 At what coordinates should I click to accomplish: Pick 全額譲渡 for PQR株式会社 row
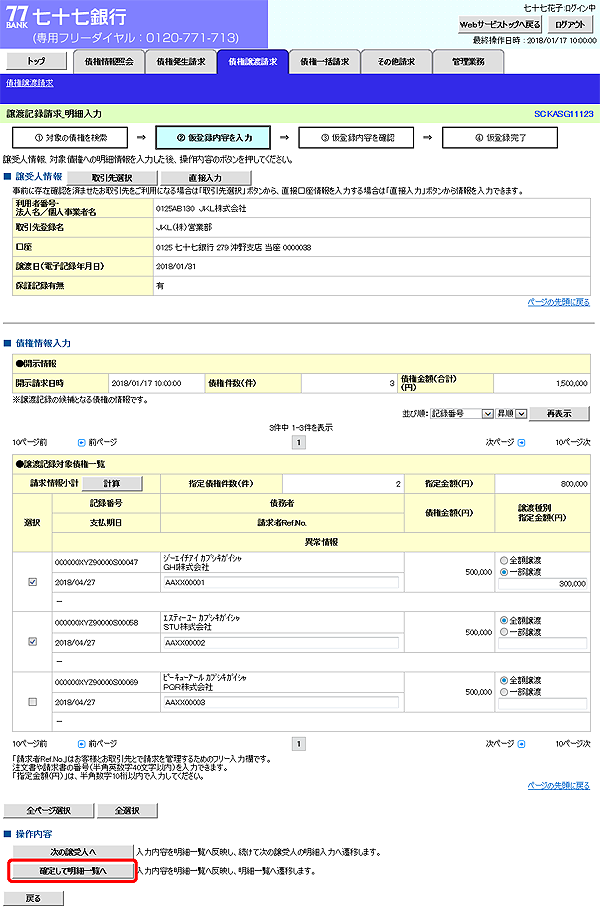(x=504, y=681)
